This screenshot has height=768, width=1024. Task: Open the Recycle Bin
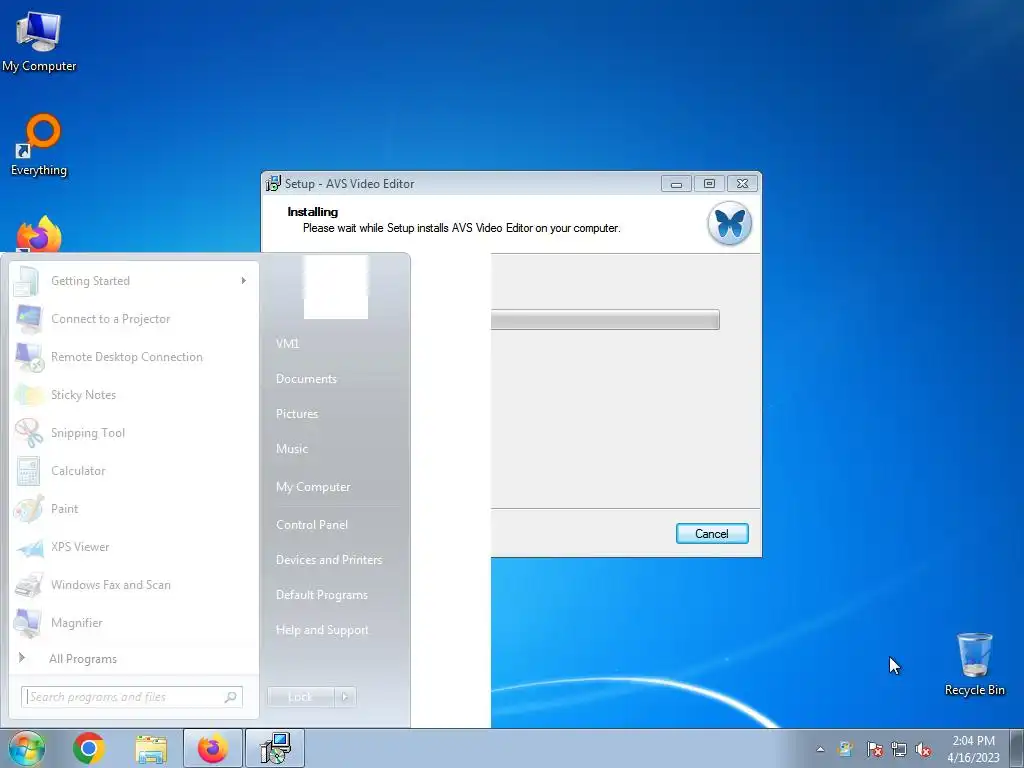pos(974,664)
